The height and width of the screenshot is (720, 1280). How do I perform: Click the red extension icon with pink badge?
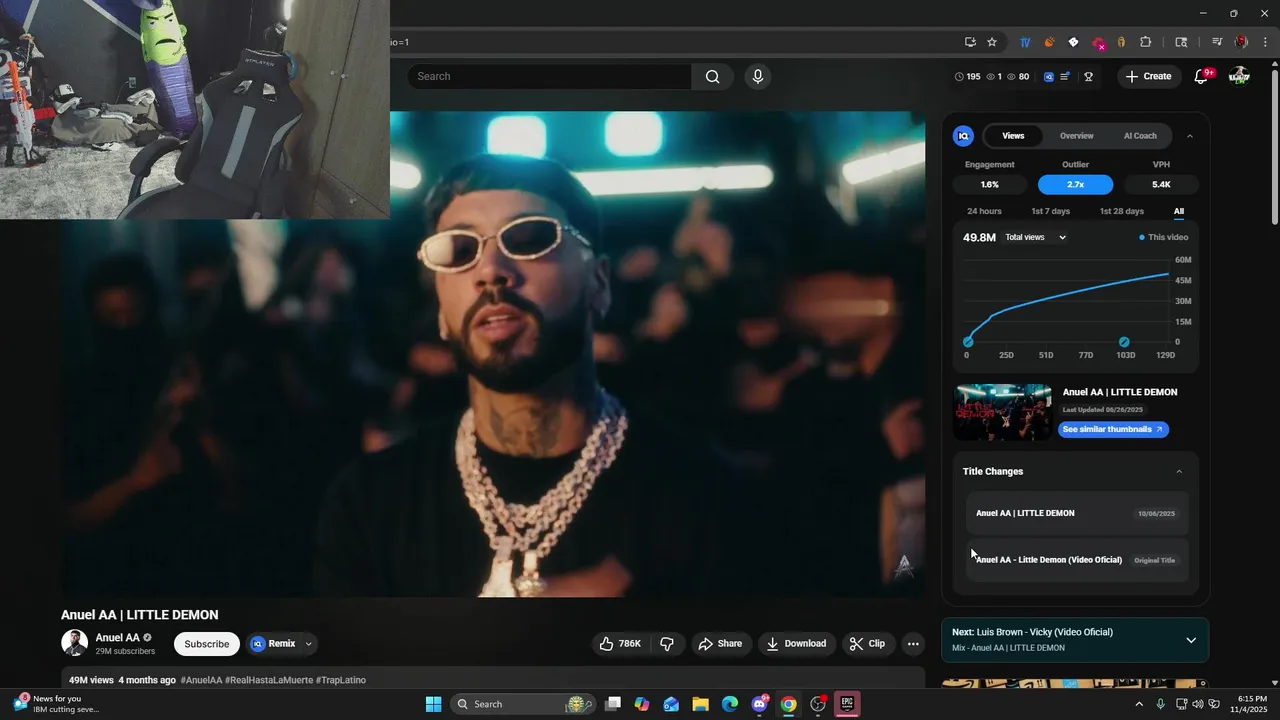[1098, 43]
